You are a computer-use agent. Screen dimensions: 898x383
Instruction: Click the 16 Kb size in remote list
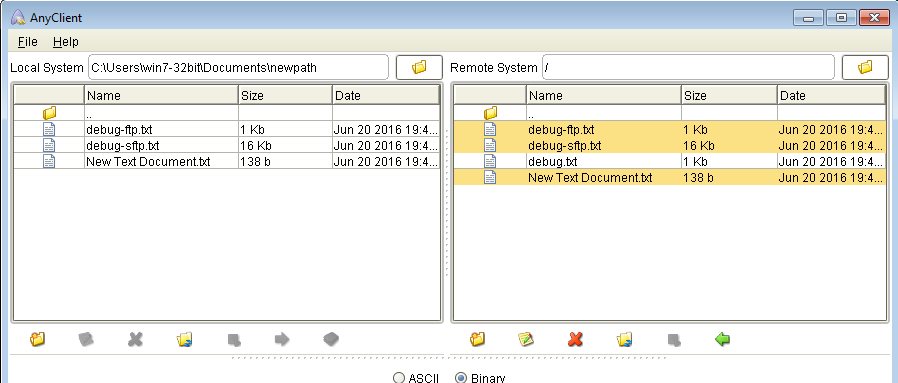click(x=699, y=145)
